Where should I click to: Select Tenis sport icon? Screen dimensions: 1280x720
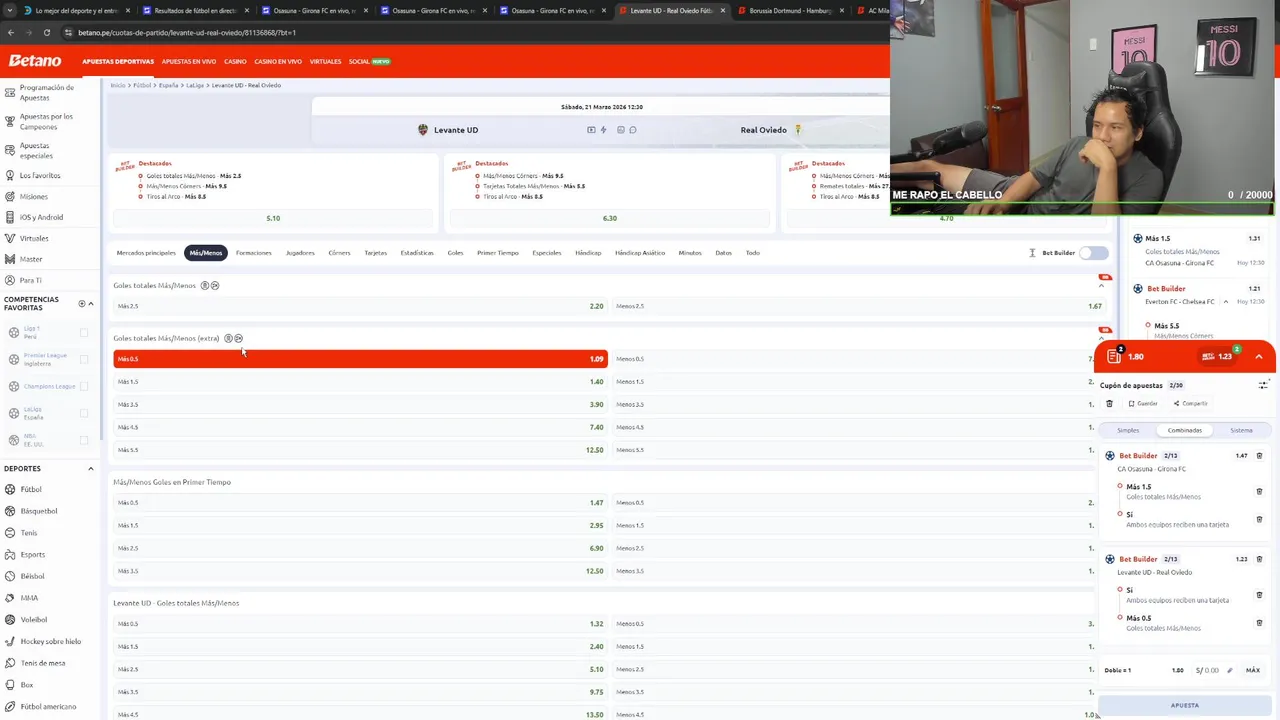[x=10, y=533]
